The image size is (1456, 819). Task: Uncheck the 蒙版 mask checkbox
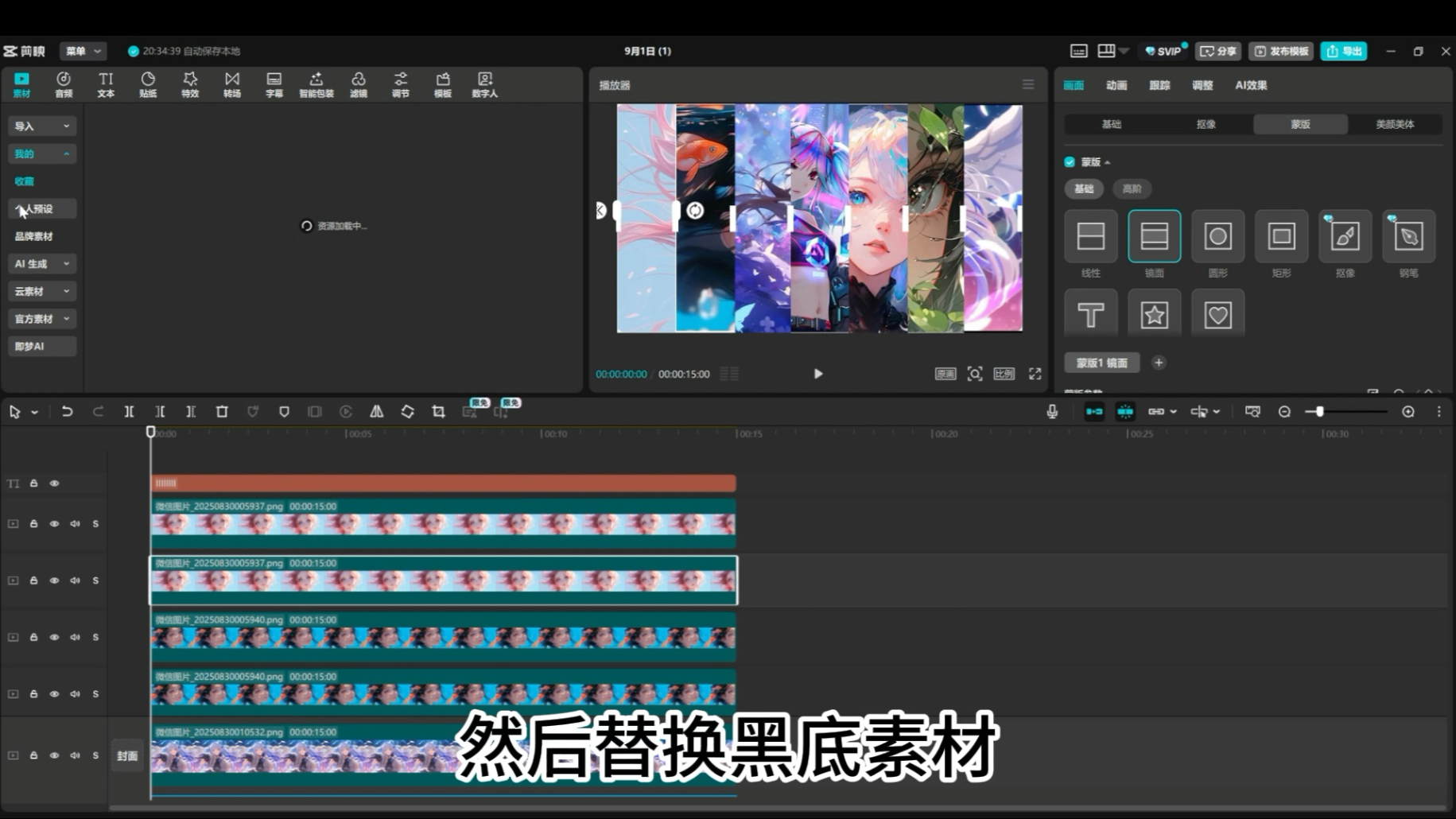click(x=1070, y=161)
